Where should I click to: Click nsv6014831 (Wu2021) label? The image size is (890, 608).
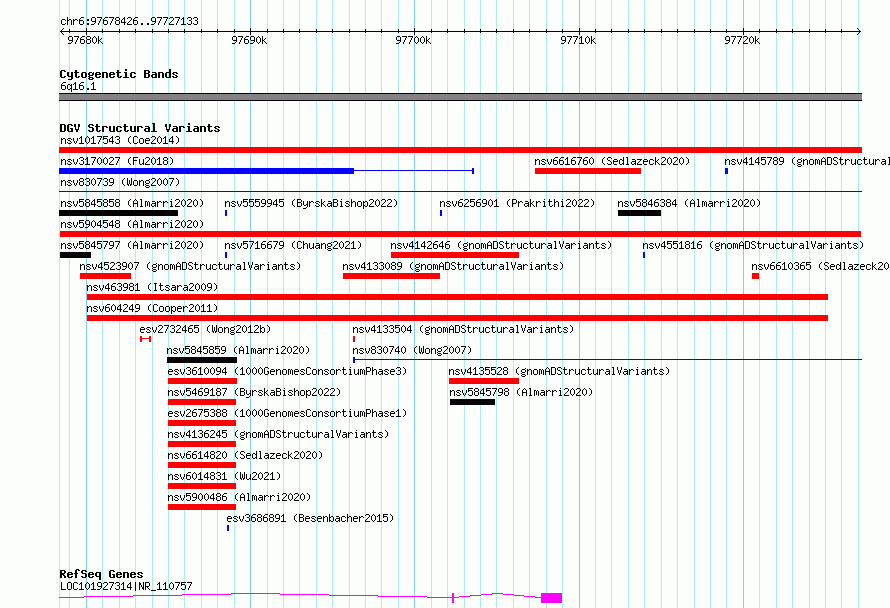pos(224,476)
